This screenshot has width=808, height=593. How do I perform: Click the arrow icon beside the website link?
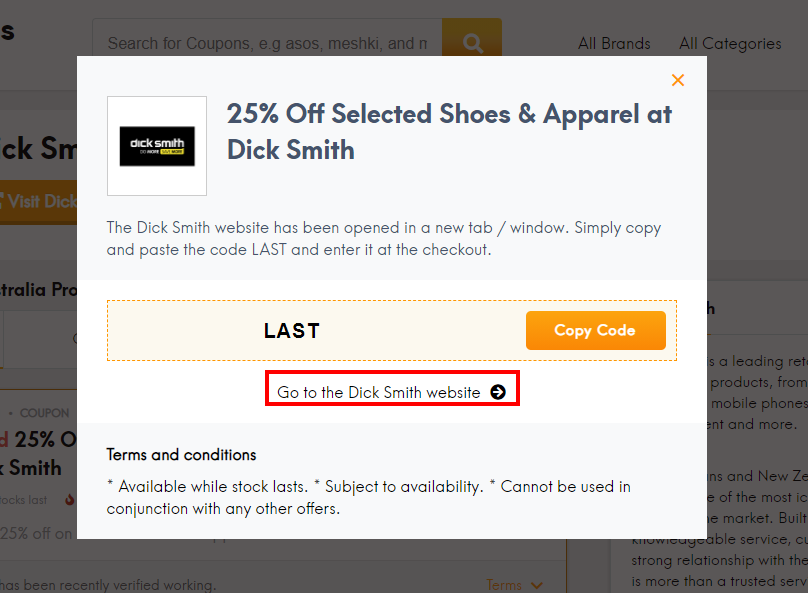498,392
